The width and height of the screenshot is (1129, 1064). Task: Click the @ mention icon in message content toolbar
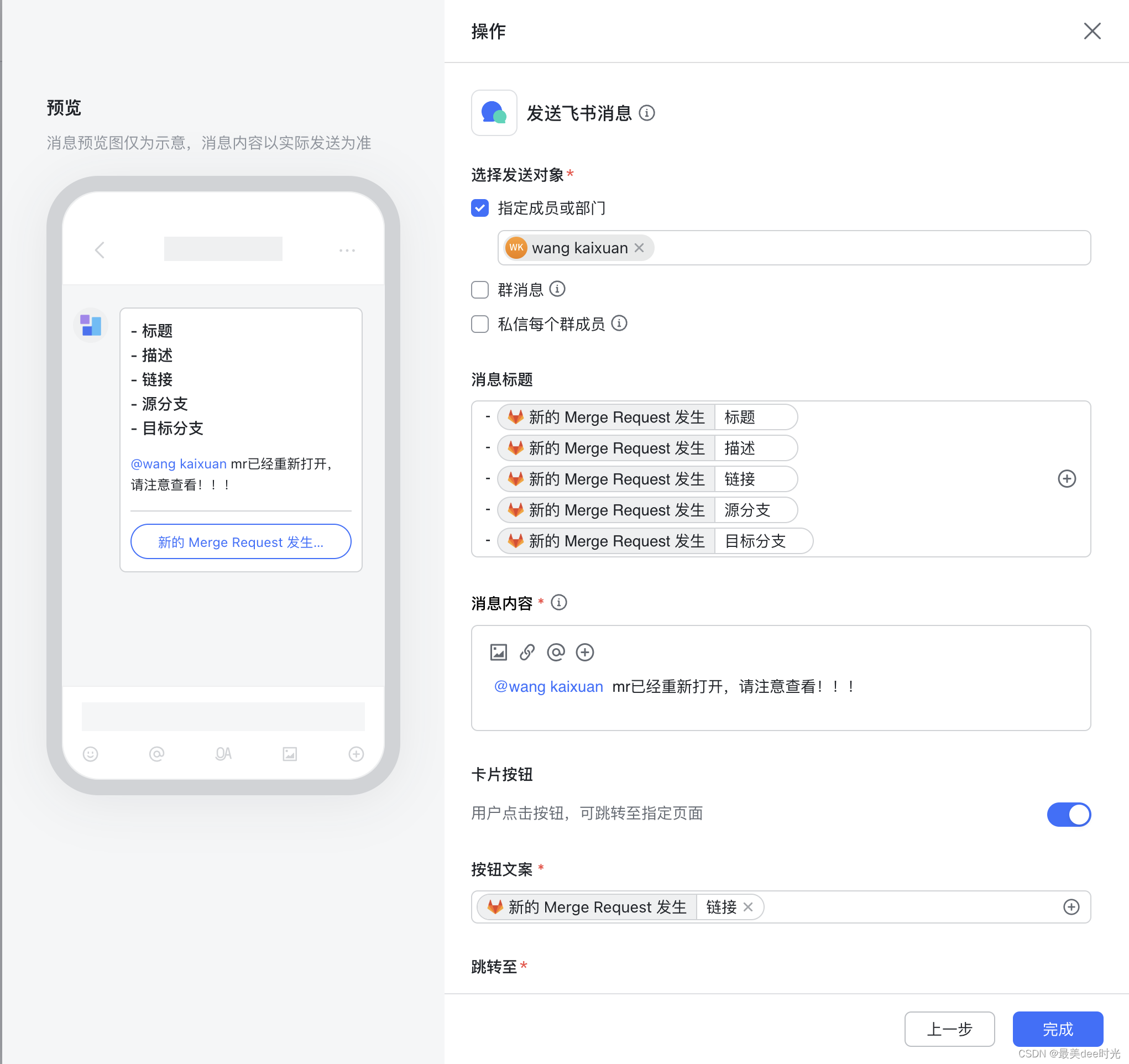click(556, 652)
